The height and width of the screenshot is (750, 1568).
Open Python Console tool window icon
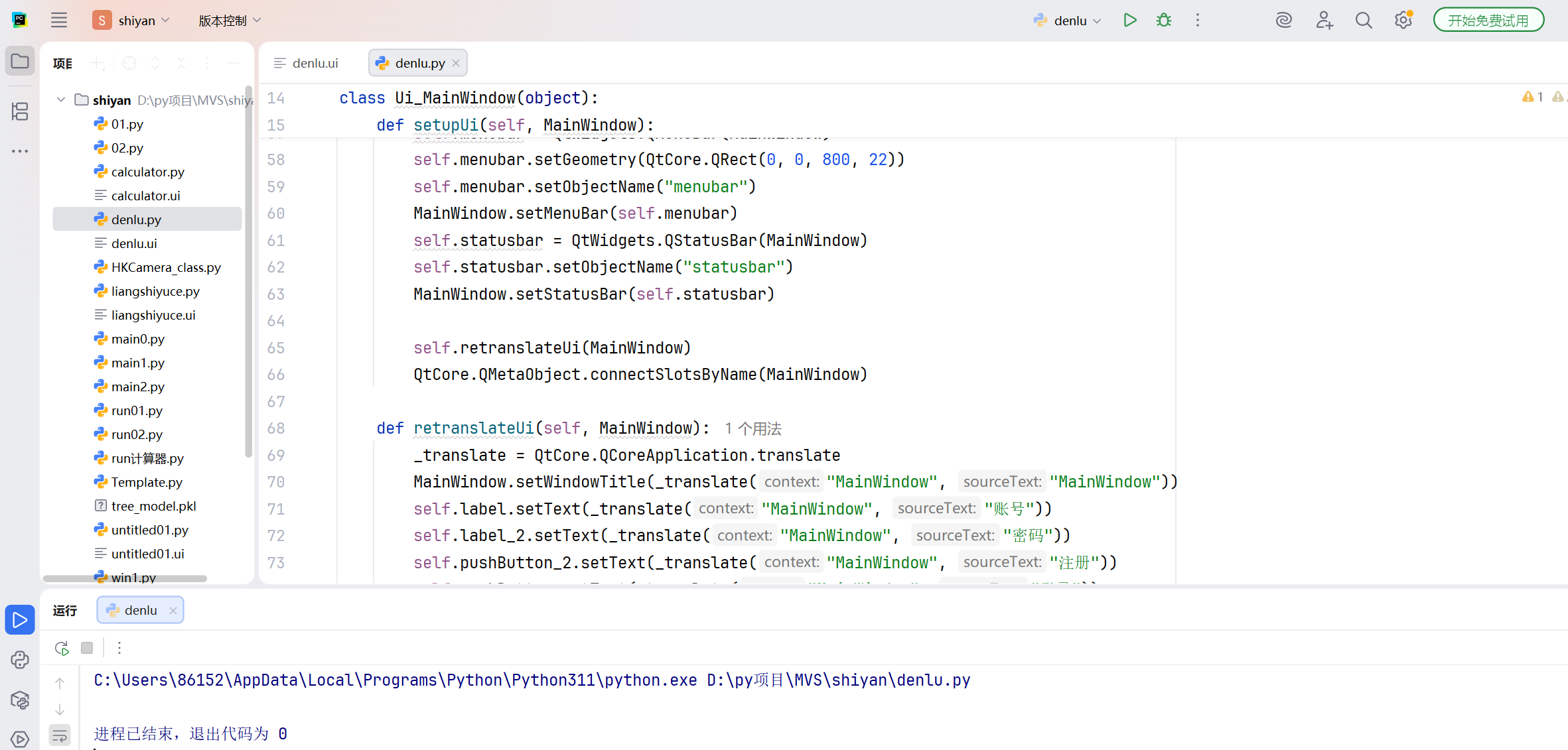click(20, 659)
